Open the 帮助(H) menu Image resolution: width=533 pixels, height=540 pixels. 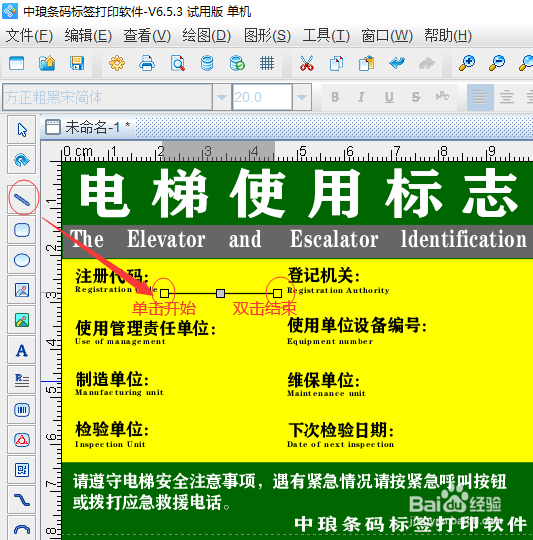(x=448, y=35)
